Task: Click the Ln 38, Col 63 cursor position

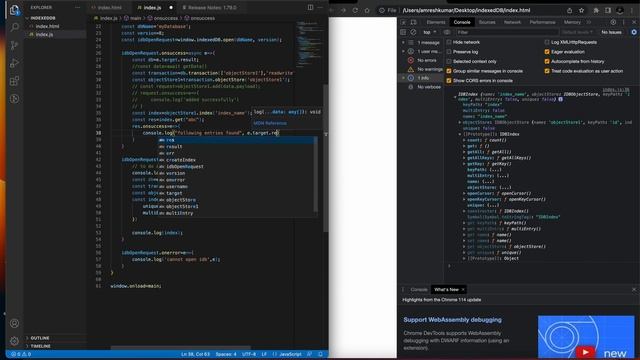Action: tap(195, 354)
